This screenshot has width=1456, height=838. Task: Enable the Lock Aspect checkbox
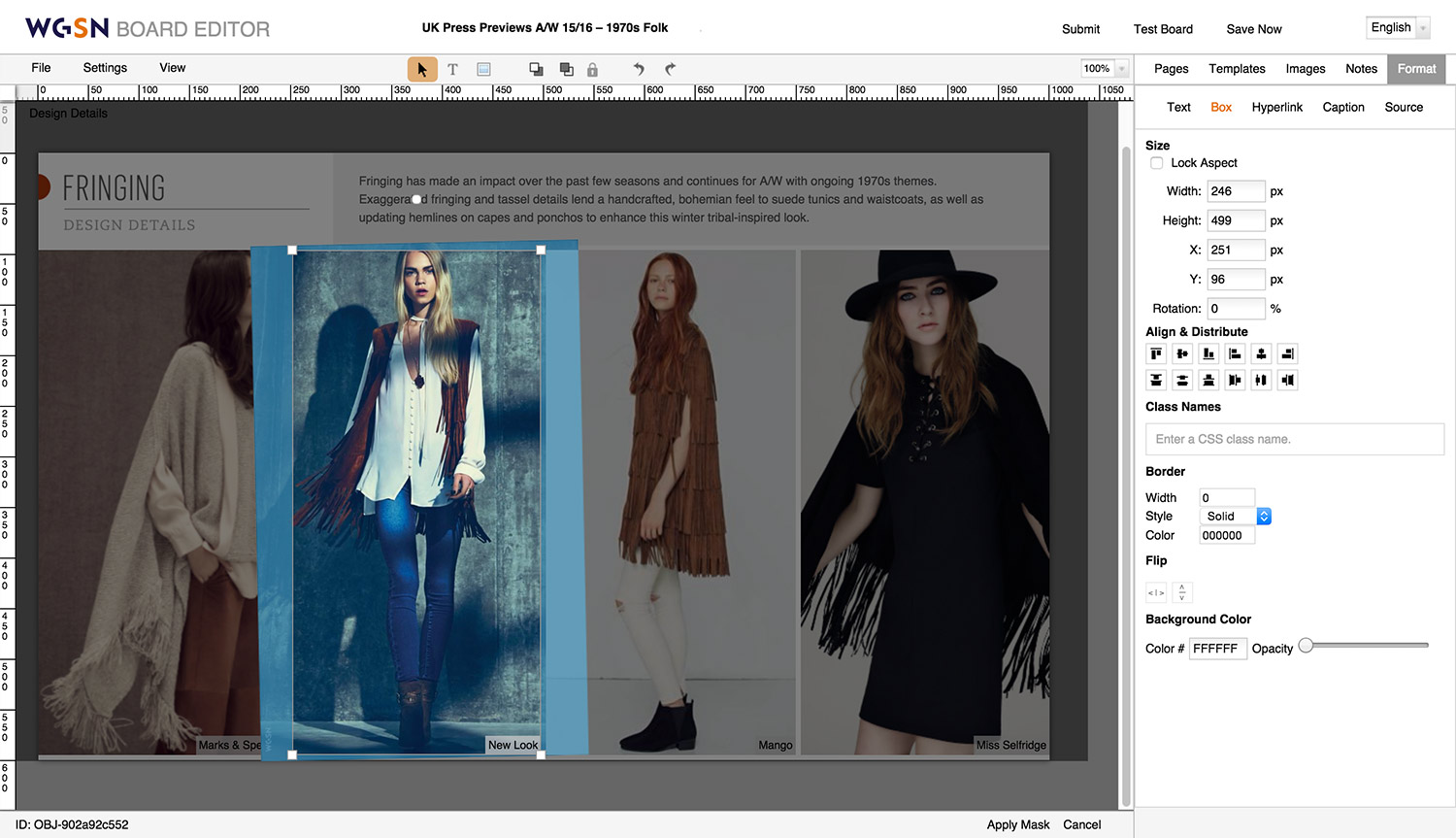[1156, 163]
